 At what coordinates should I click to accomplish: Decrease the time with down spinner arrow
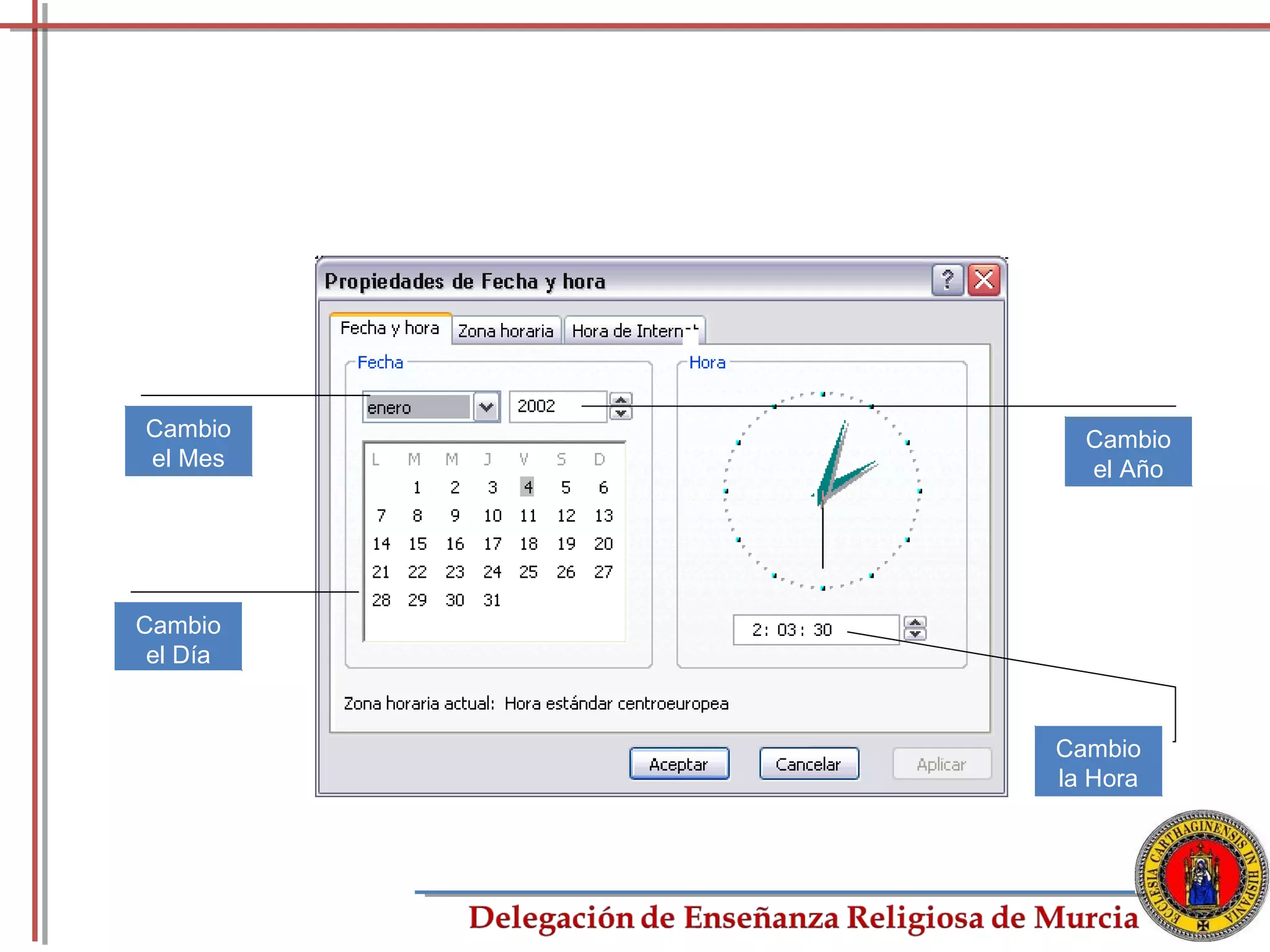coord(915,635)
